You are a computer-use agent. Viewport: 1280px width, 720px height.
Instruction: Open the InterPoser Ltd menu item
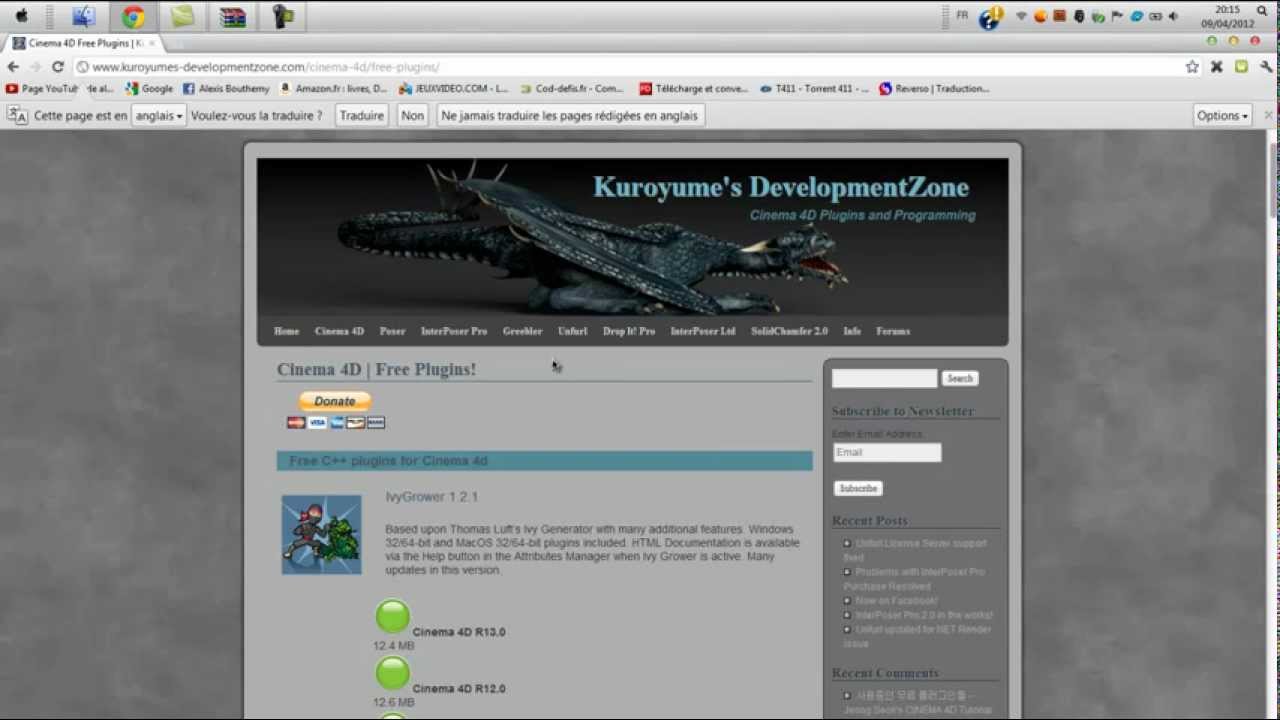pos(703,331)
